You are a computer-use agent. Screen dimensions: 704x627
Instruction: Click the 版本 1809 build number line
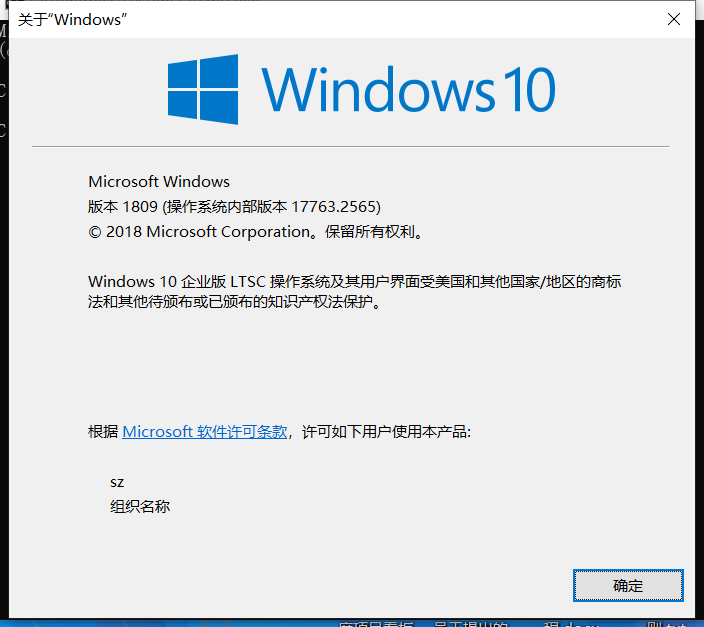[234, 207]
